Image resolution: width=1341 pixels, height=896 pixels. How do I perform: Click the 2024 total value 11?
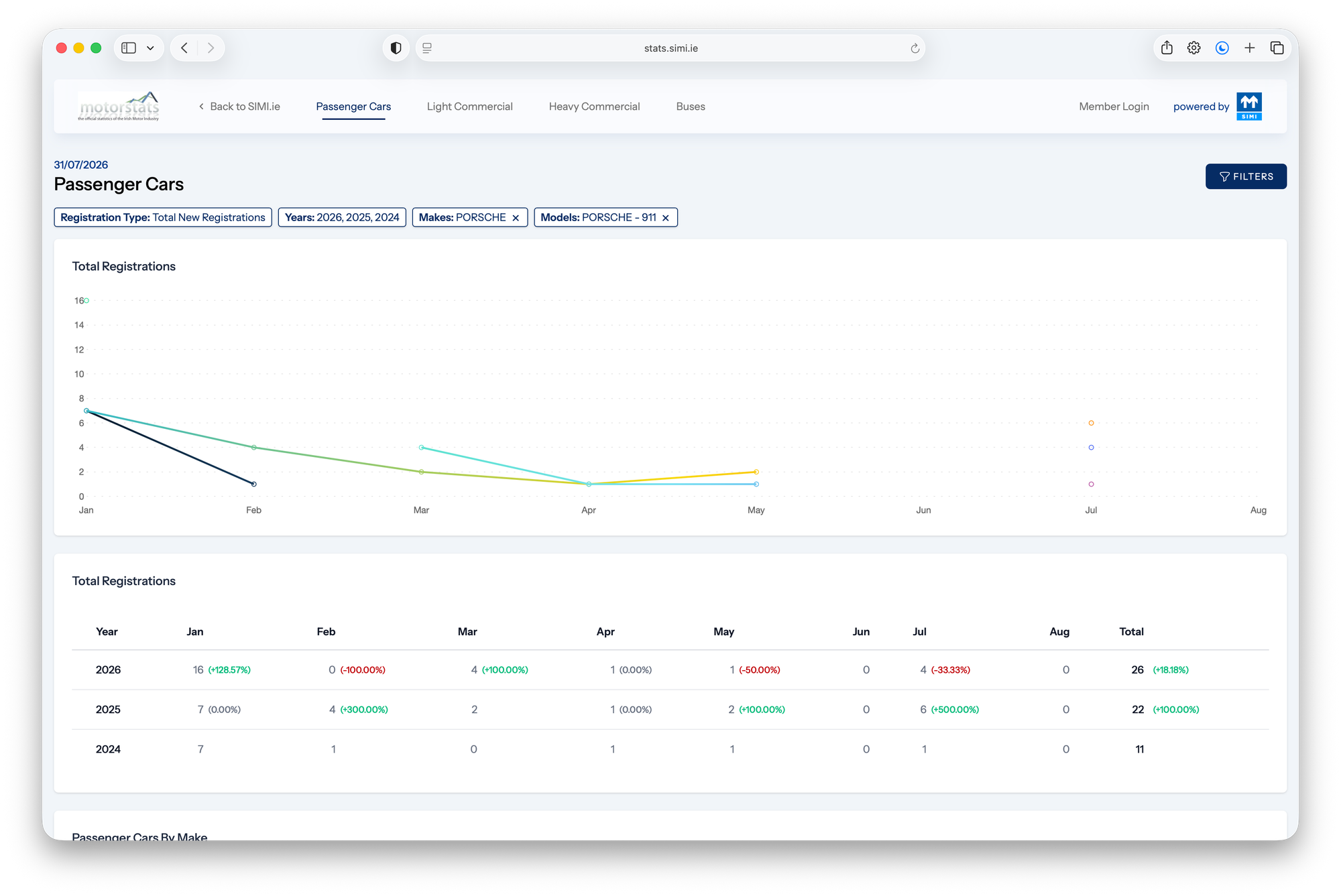tap(1139, 749)
